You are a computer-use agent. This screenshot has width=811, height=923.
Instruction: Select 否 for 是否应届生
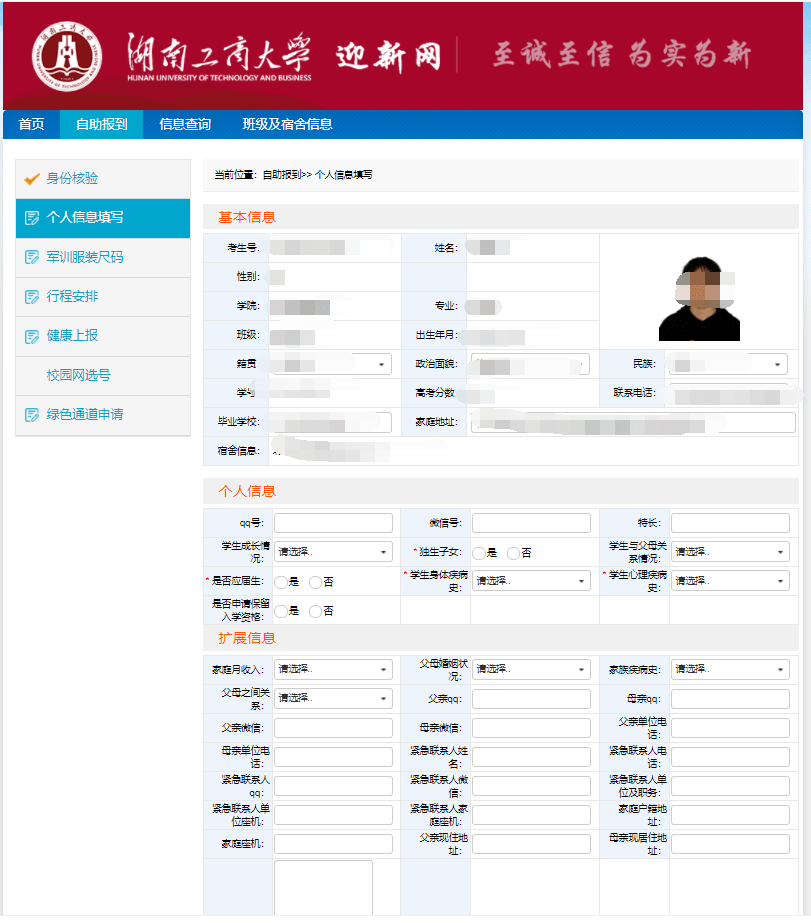315,581
